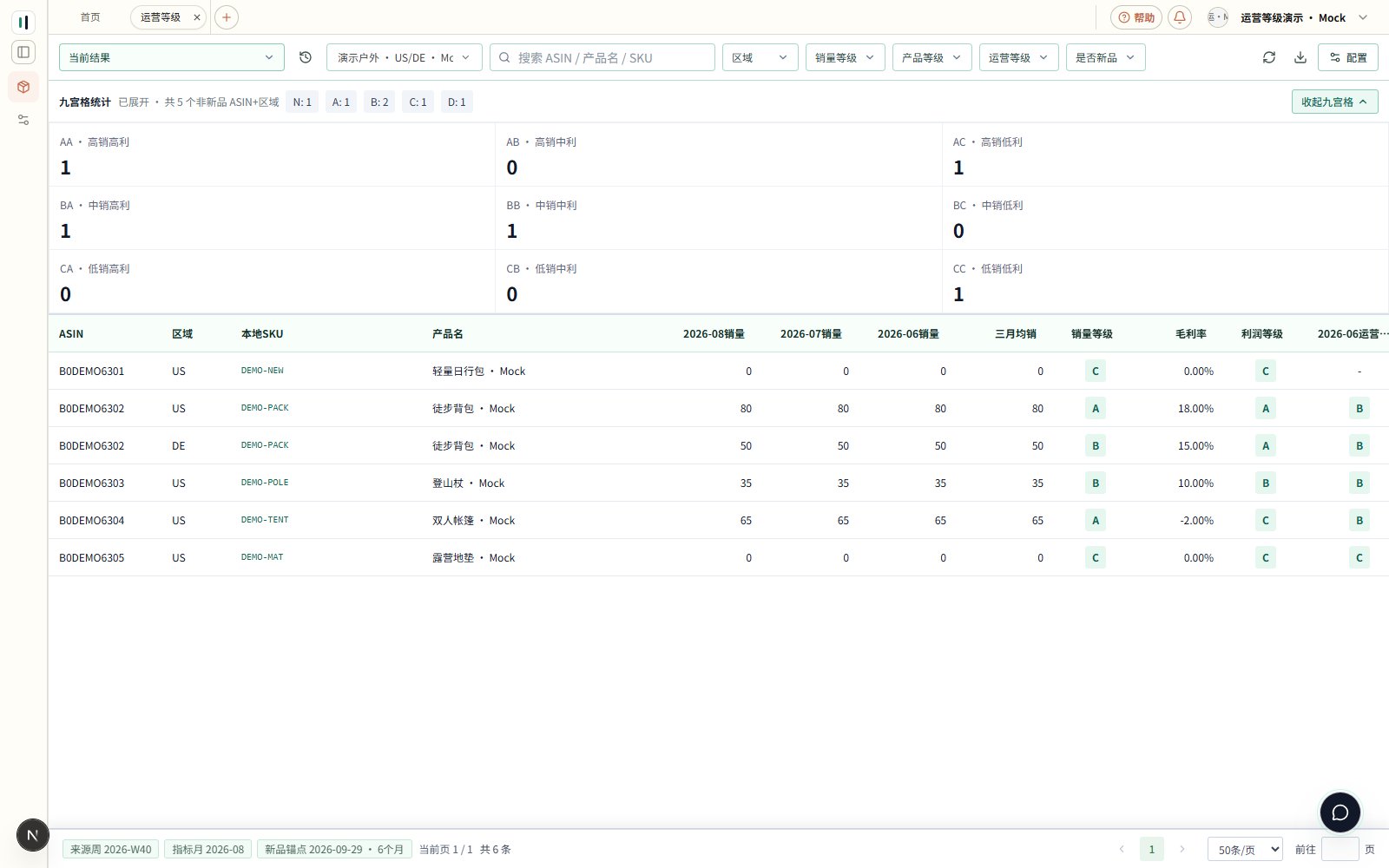Viewport: 1389px width, 868px height.
Task: Open the notification bell
Action: coord(1180,17)
